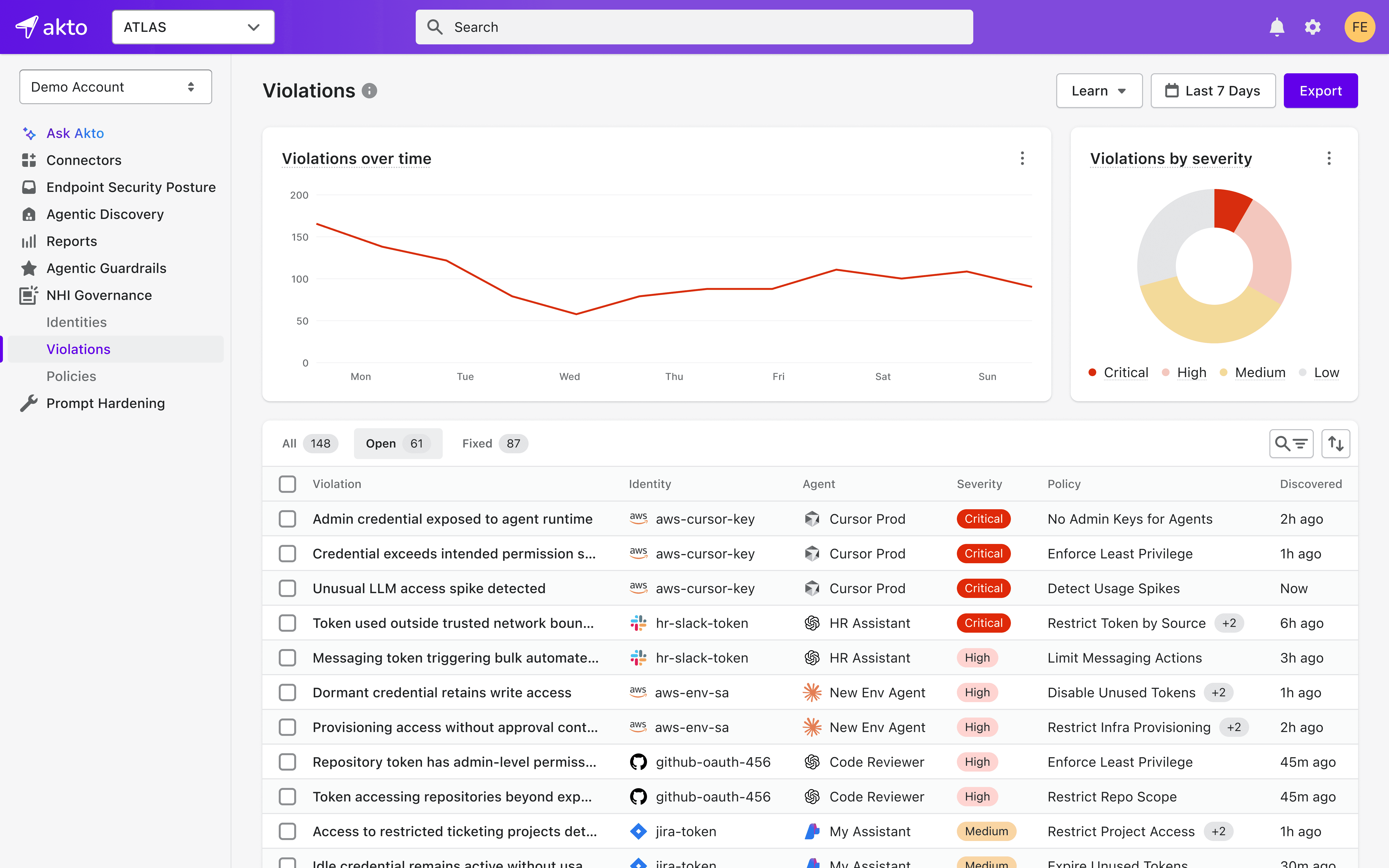The image size is (1389, 868).
Task: Click the Agentic Discovery sidebar icon
Action: coord(29,214)
